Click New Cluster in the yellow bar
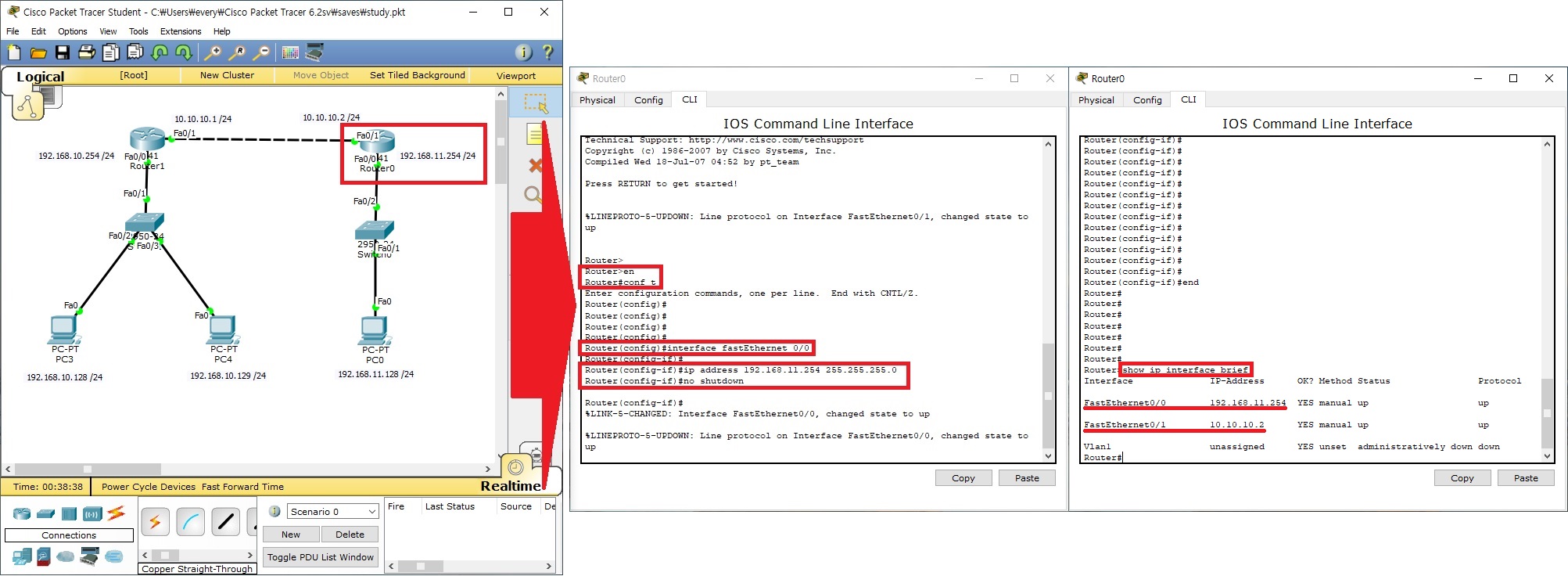The height and width of the screenshot is (576, 1568). pyautogui.click(x=227, y=75)
